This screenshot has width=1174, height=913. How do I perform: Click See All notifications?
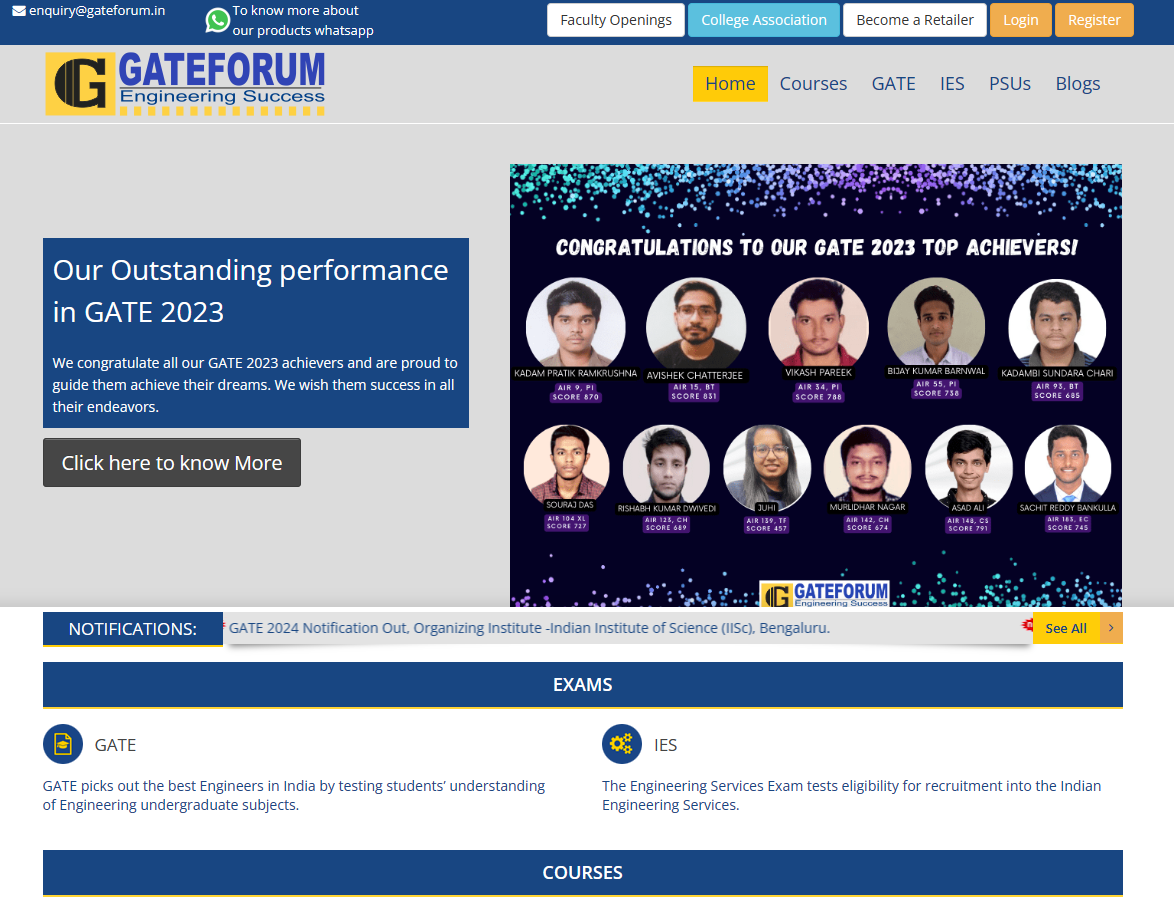tap(1065, 628)
